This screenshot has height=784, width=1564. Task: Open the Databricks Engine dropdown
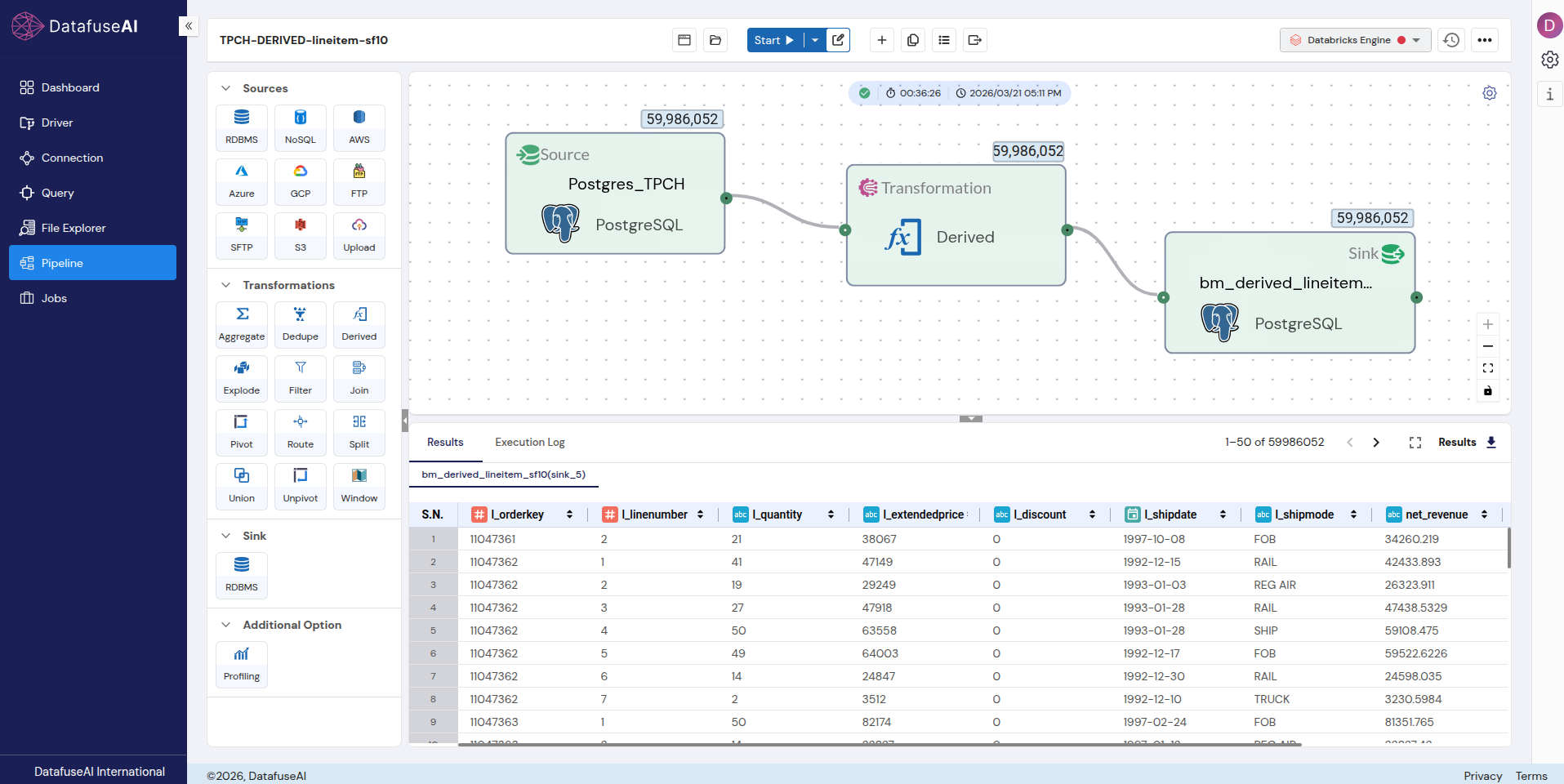coord(1355,40)
